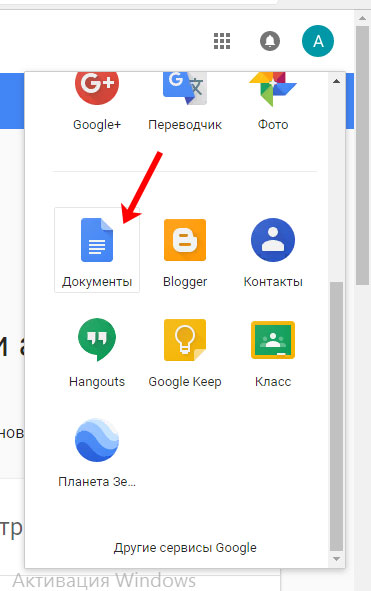This screenshot has width=371, height=591.
Task: Open the Контакты app icon
Action: [273, 240]
